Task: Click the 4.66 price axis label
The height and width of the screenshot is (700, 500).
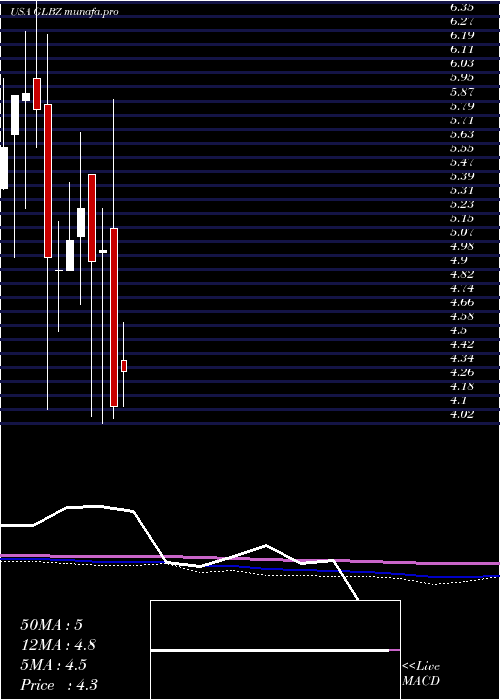Action: pyautogui.click(x=462, y=303)
